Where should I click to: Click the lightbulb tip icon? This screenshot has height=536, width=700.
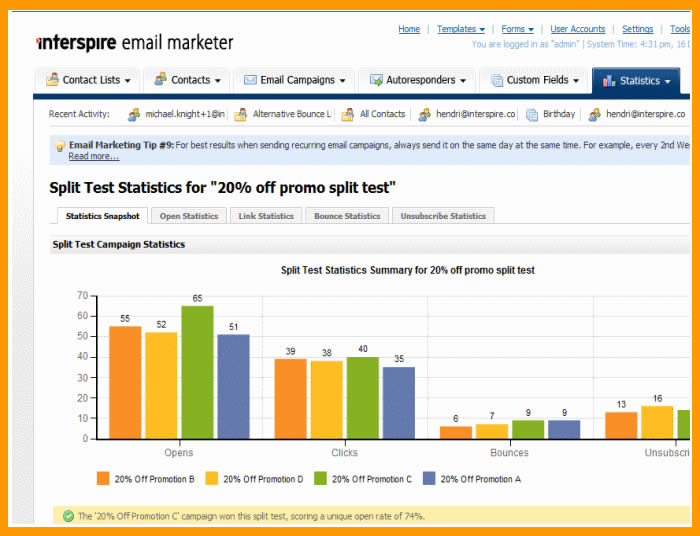pos(59,146)
